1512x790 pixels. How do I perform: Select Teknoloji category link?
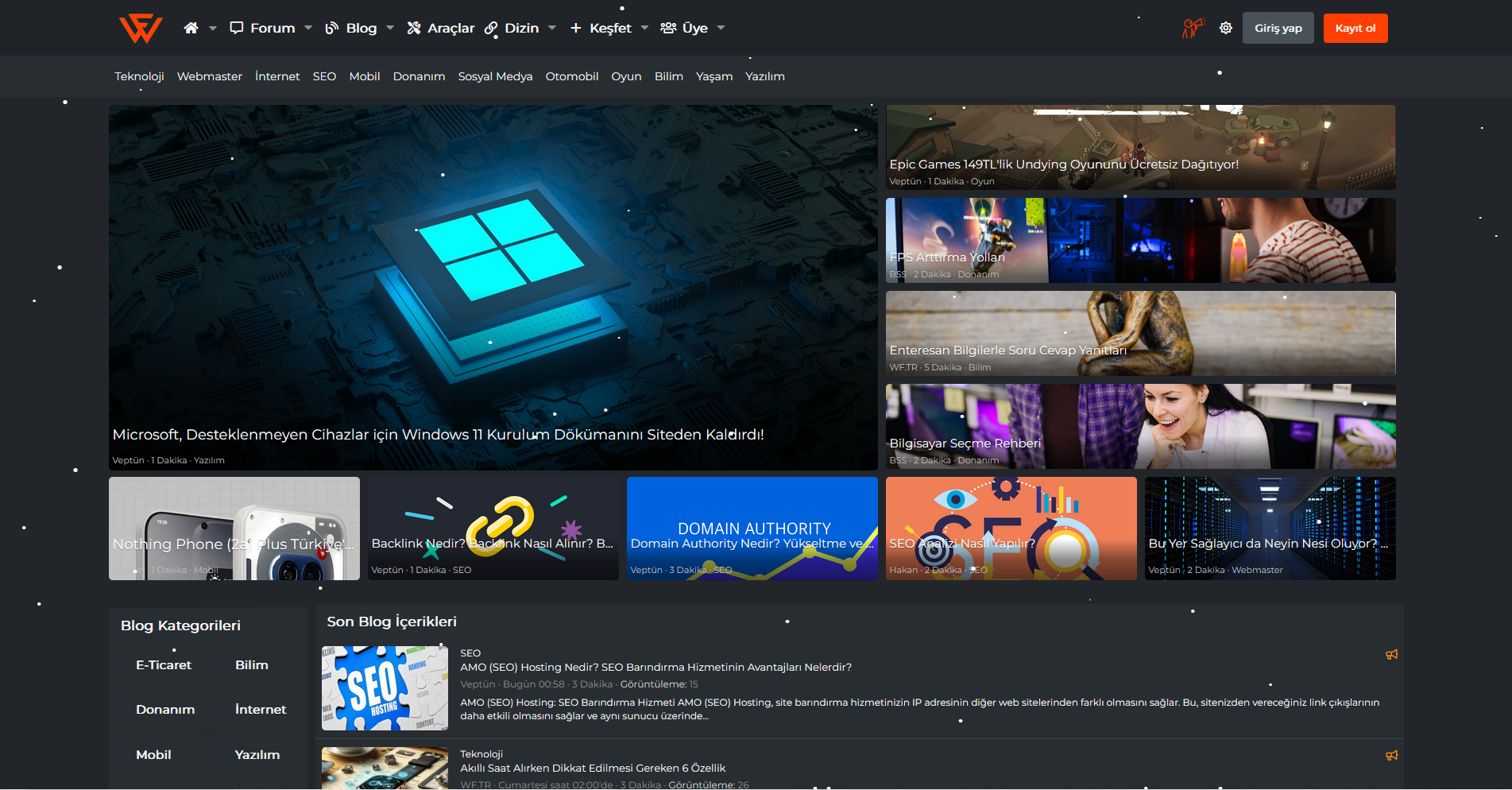[139, 76]
